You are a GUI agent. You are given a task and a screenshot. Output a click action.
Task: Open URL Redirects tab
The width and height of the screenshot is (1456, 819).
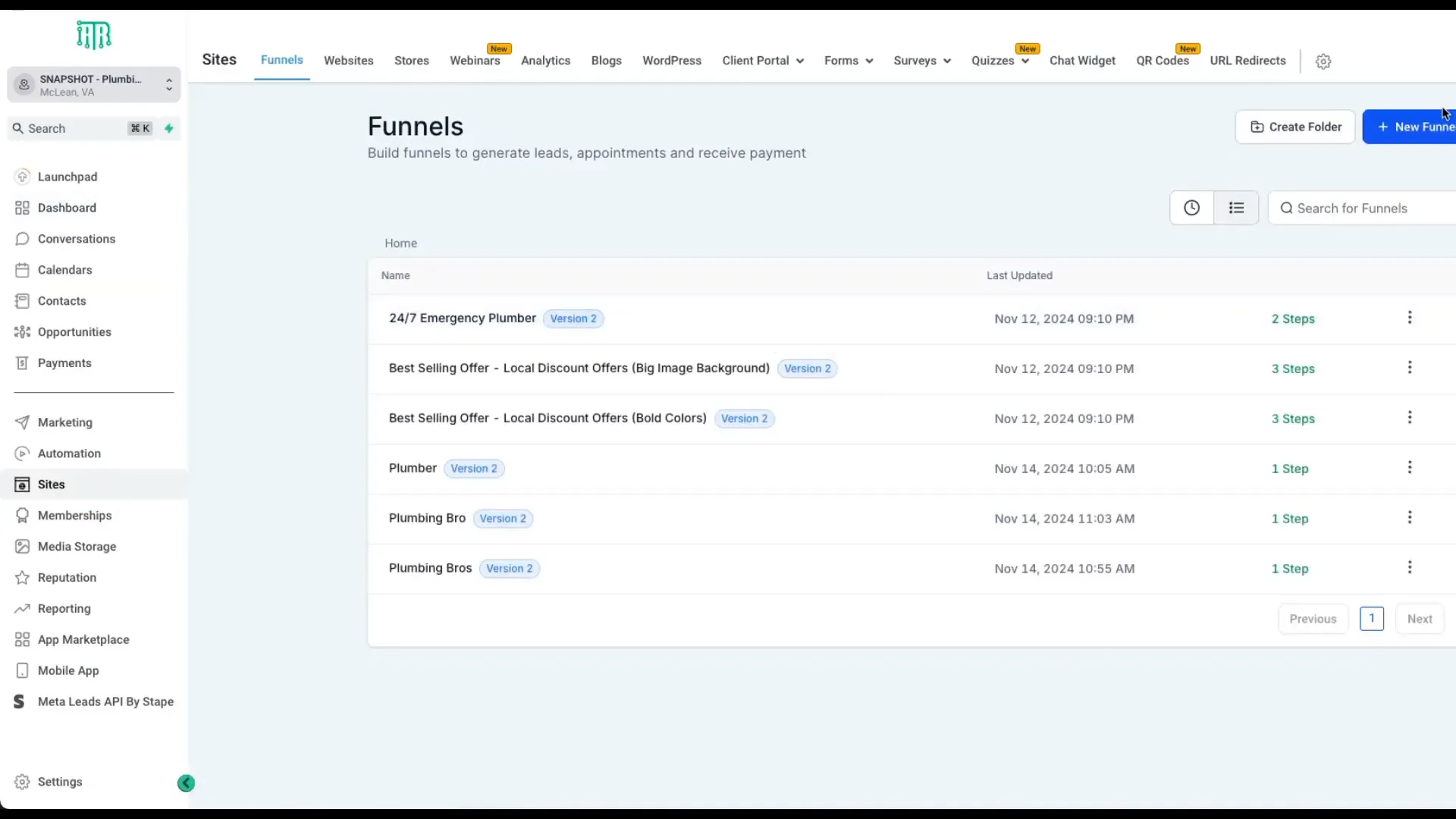1247,61
